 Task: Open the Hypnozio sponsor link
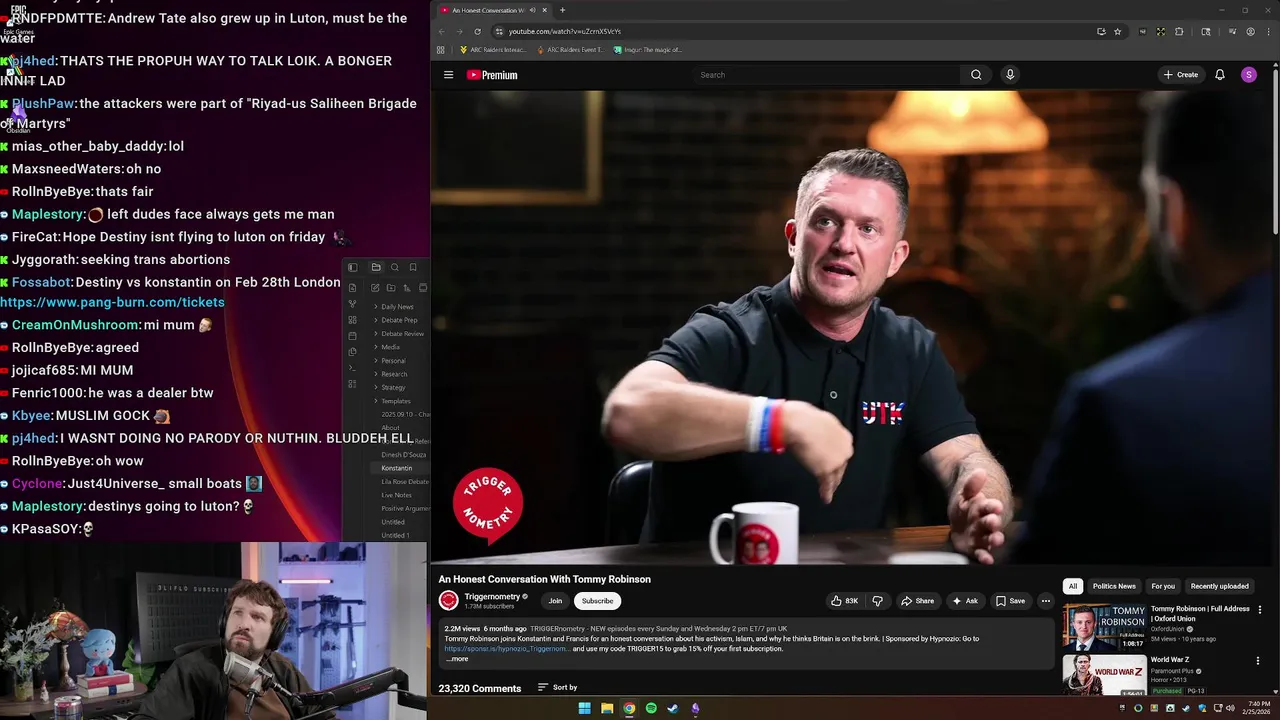[506, 649]
